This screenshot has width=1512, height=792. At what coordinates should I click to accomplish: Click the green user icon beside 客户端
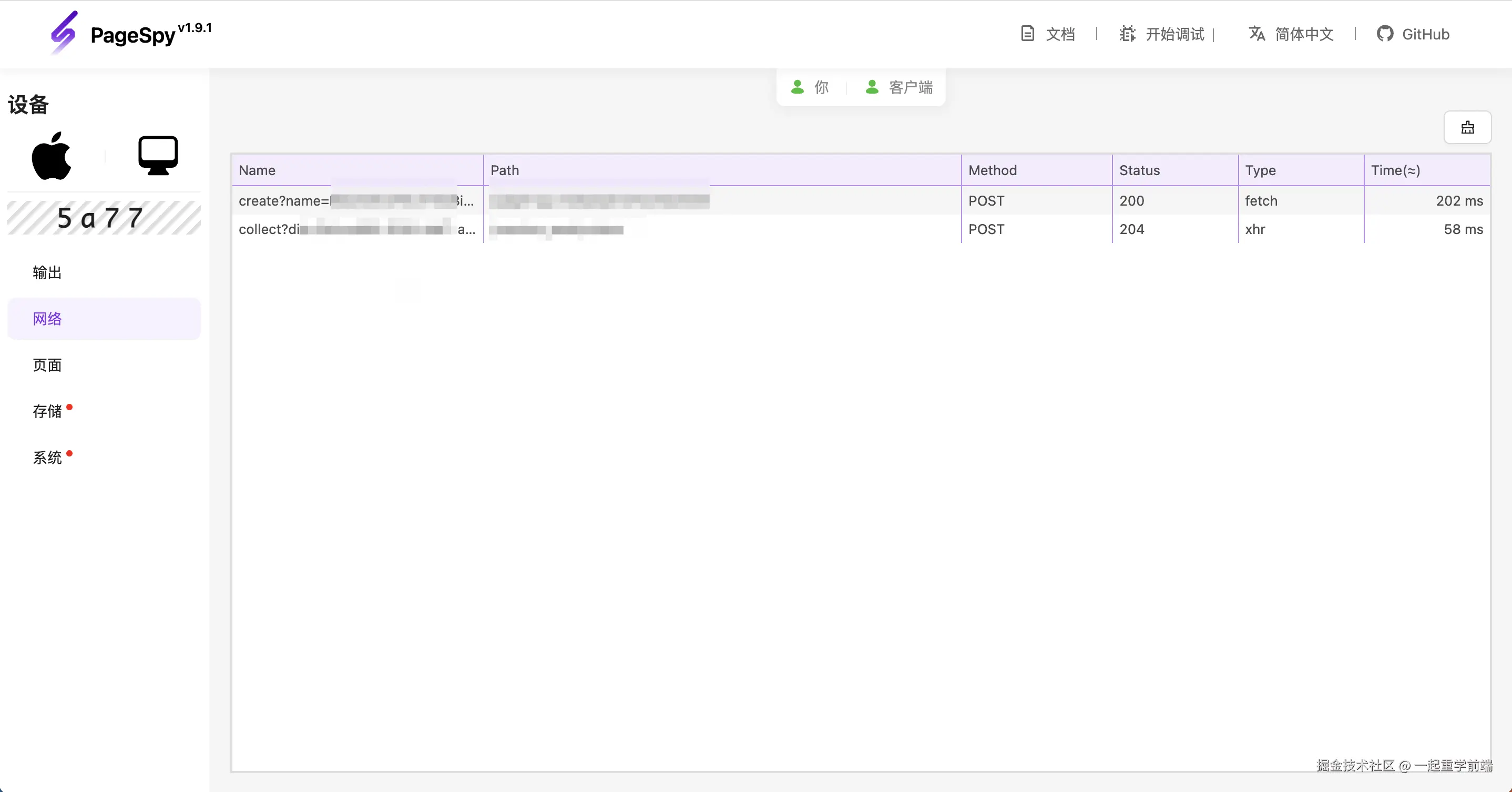coord(872,87)
